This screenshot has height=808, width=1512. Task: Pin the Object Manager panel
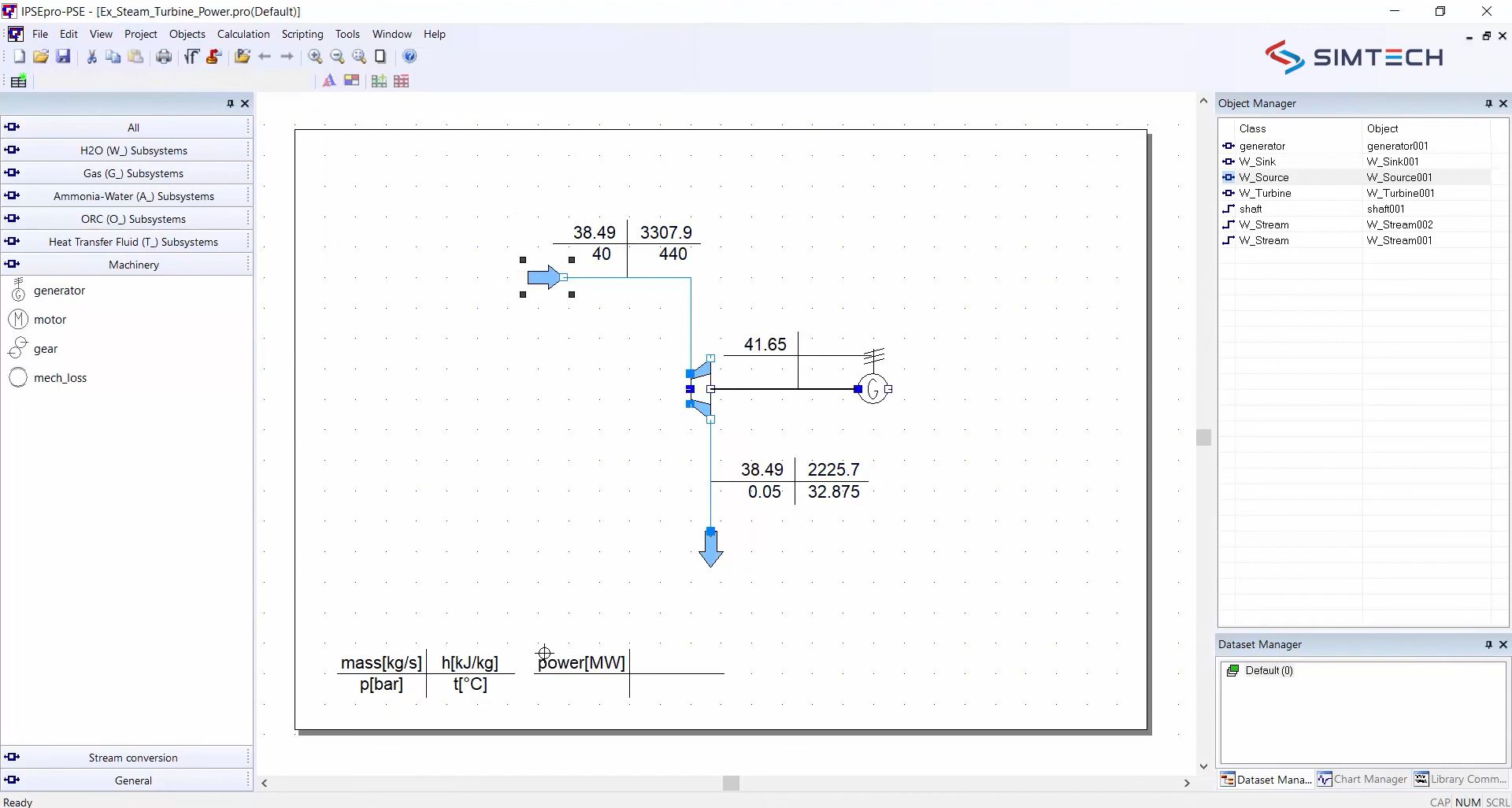(1488, 104)
